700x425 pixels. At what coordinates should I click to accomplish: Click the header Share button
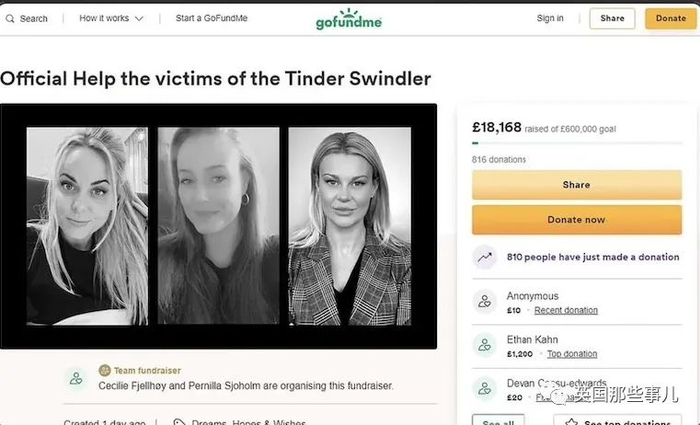[x=612, y=18]
